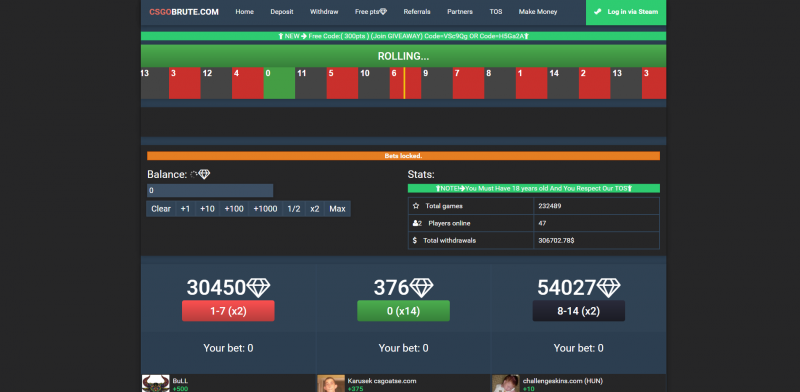This screenshot has width=800, height=392.
Task: Click the Steam logo icon in login button
Action: (597, 12)
